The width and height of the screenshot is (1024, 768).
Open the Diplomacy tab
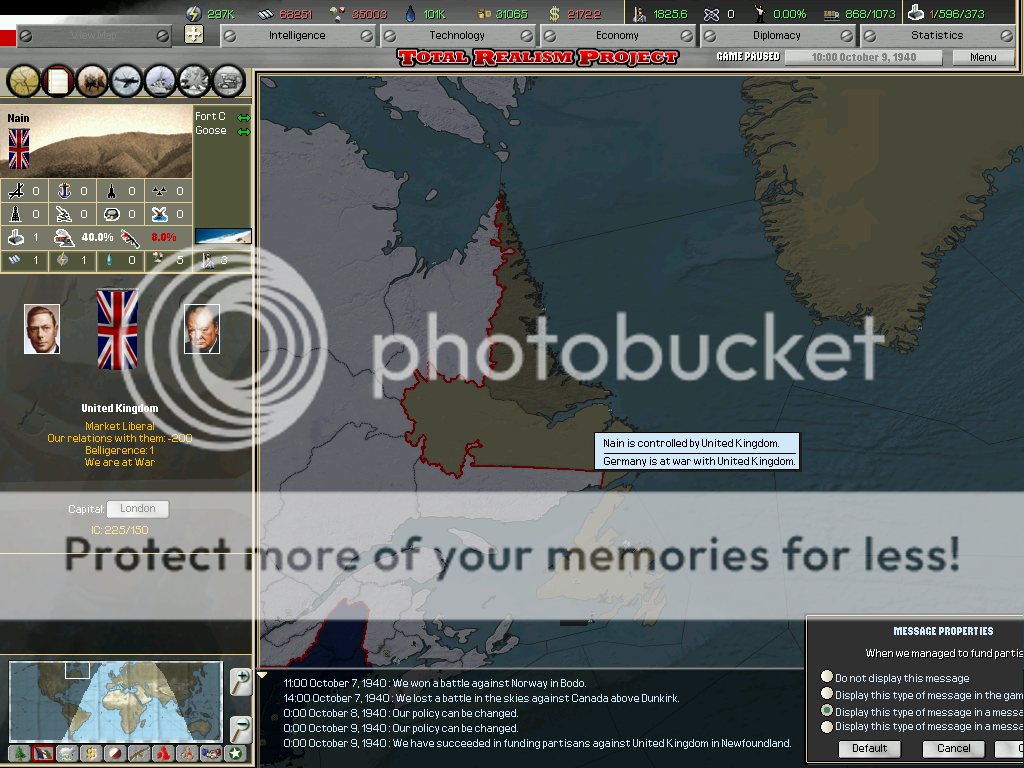(x=777, y=35)
